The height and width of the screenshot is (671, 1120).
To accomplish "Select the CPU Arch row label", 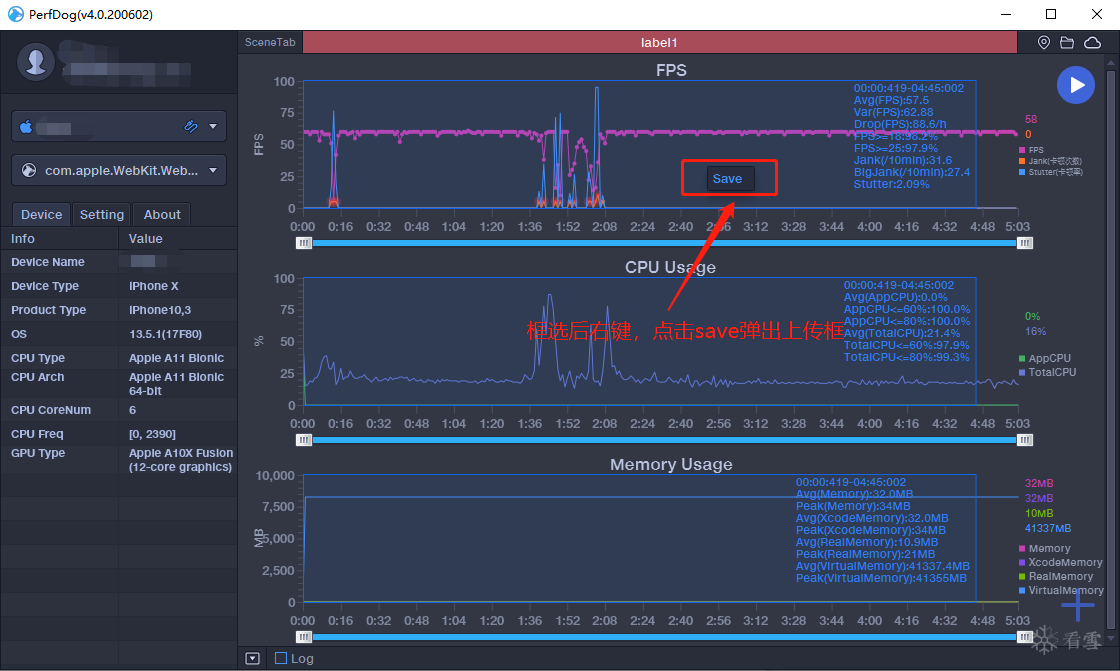I will [38, 377].
